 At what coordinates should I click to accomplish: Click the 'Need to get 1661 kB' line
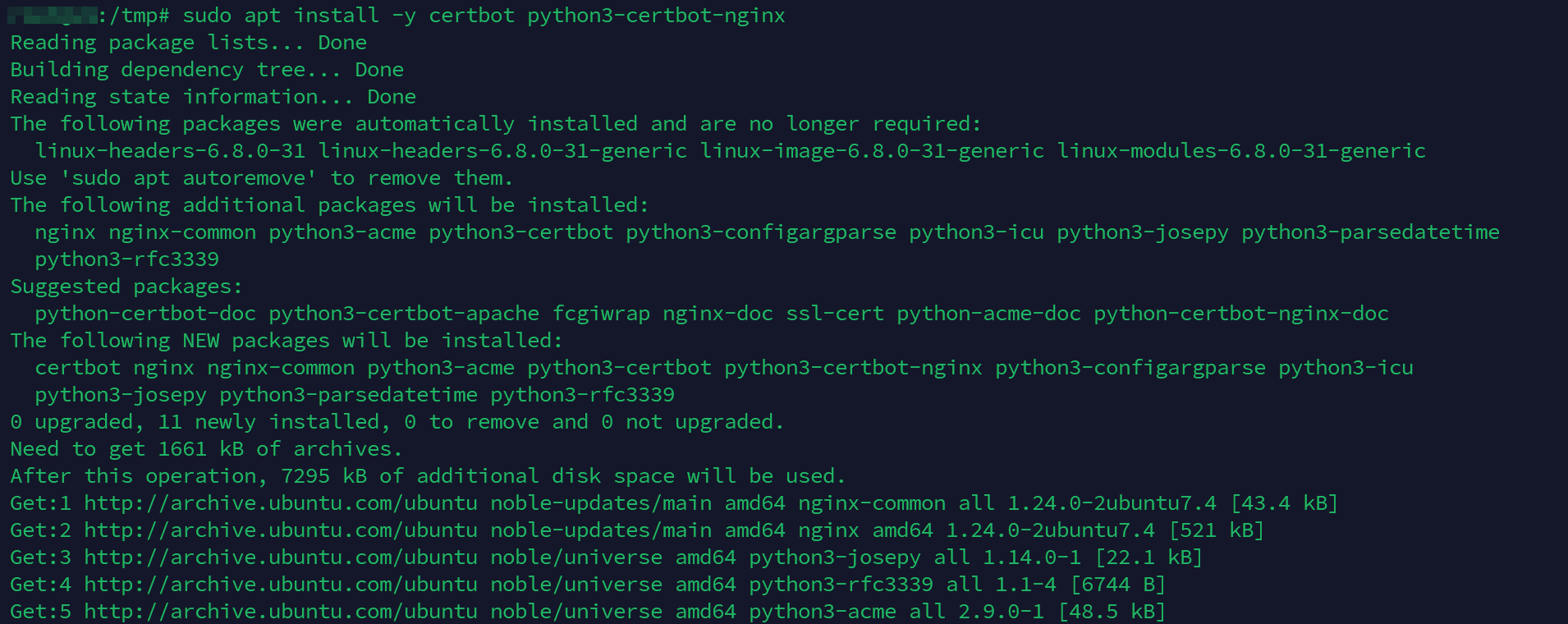(206, 449)
